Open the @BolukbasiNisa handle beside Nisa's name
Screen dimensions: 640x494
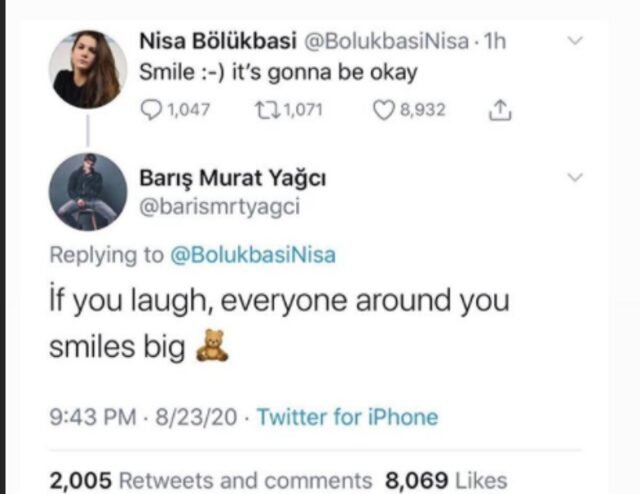tap(383, 43)
